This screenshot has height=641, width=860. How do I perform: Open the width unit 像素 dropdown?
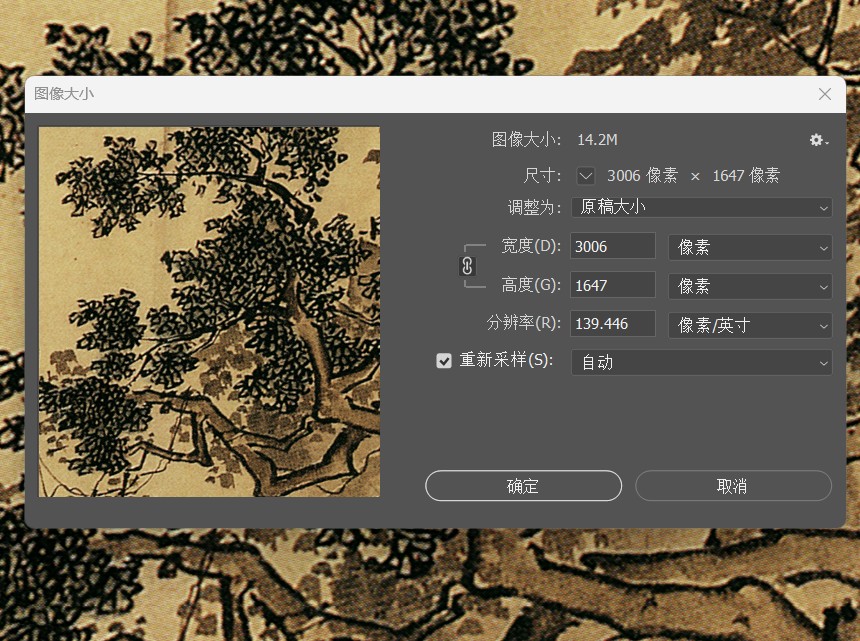pyautogui.click(x=750, y=247)
